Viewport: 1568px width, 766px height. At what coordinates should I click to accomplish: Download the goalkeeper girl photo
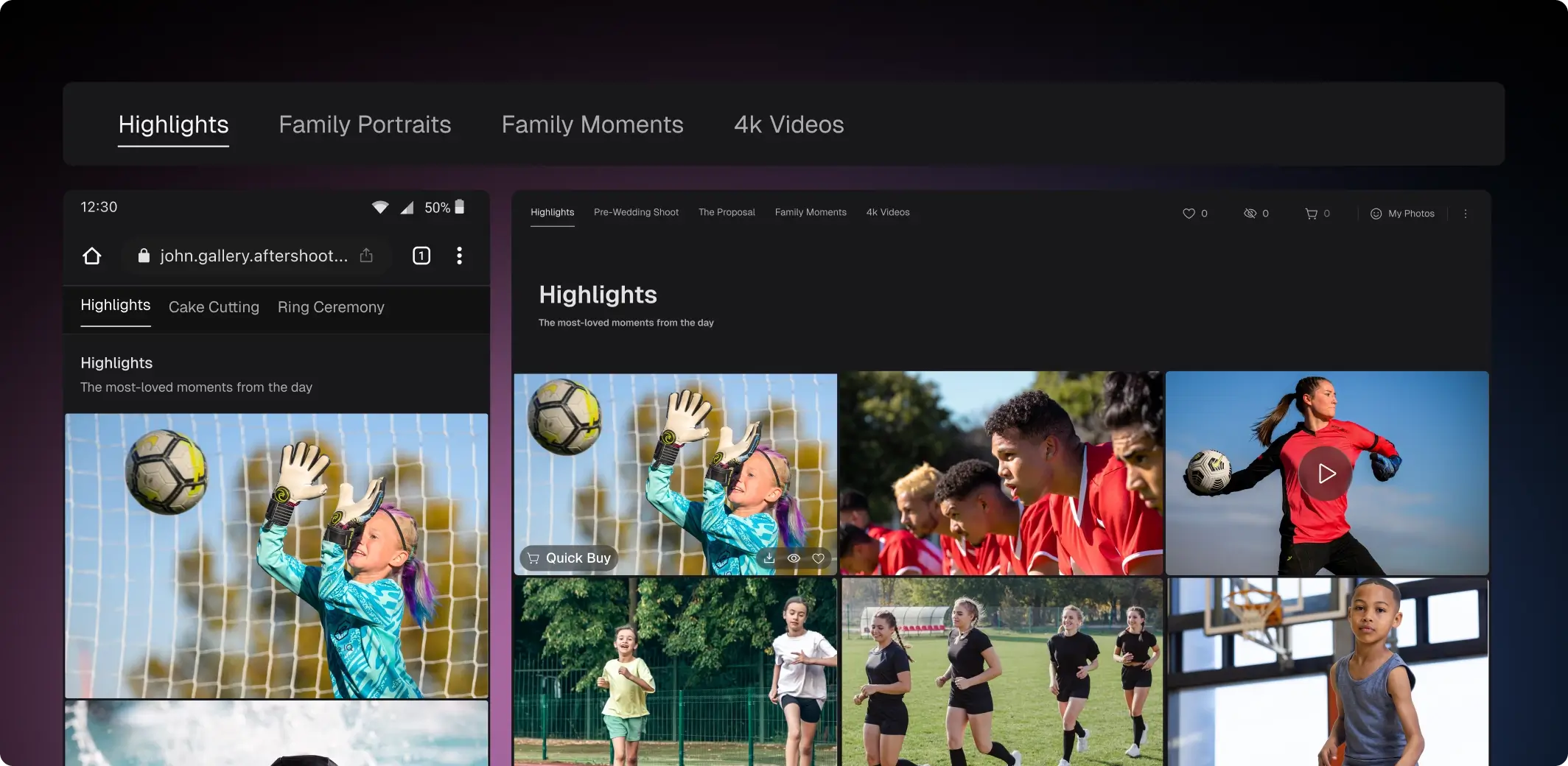pyautogui.click(x=769, y=558)
